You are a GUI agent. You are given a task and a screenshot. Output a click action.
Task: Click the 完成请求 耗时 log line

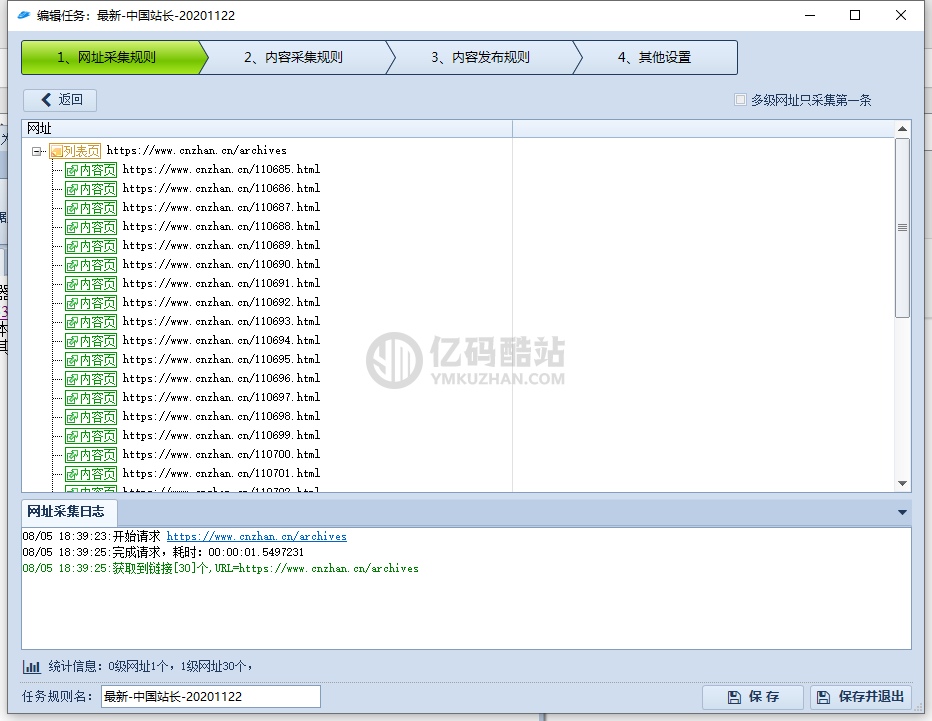coord(163,552)
